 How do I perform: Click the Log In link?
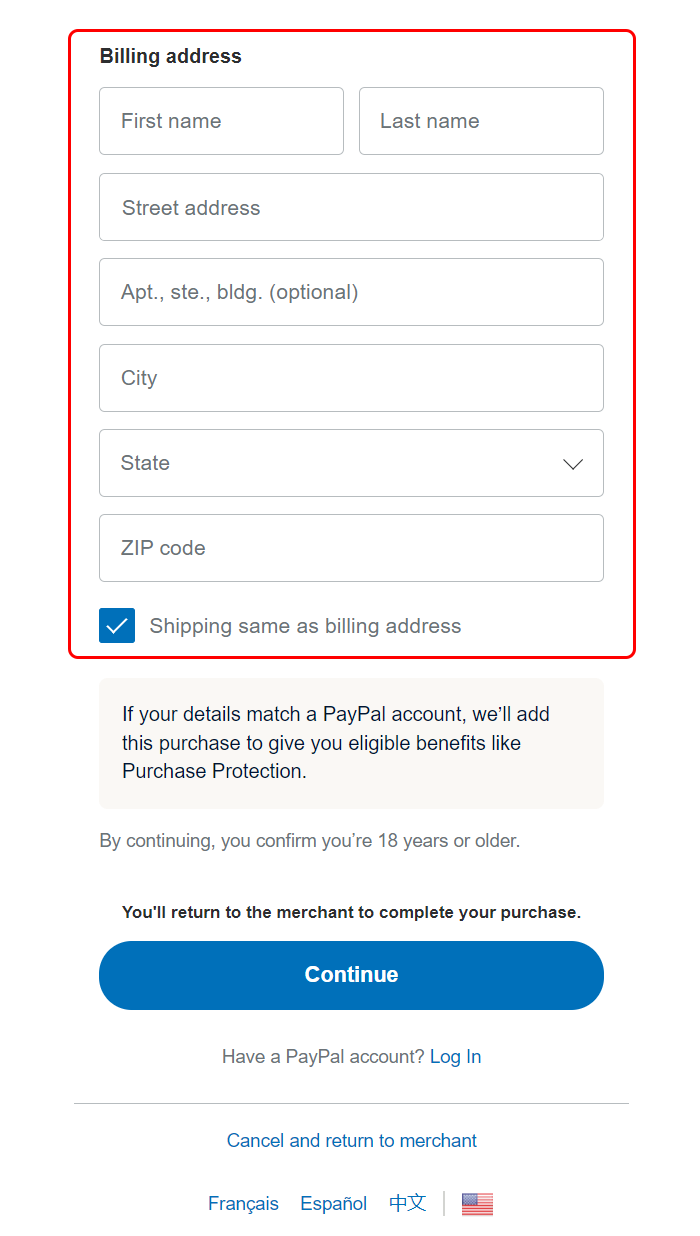click(x=455, y=1057)
